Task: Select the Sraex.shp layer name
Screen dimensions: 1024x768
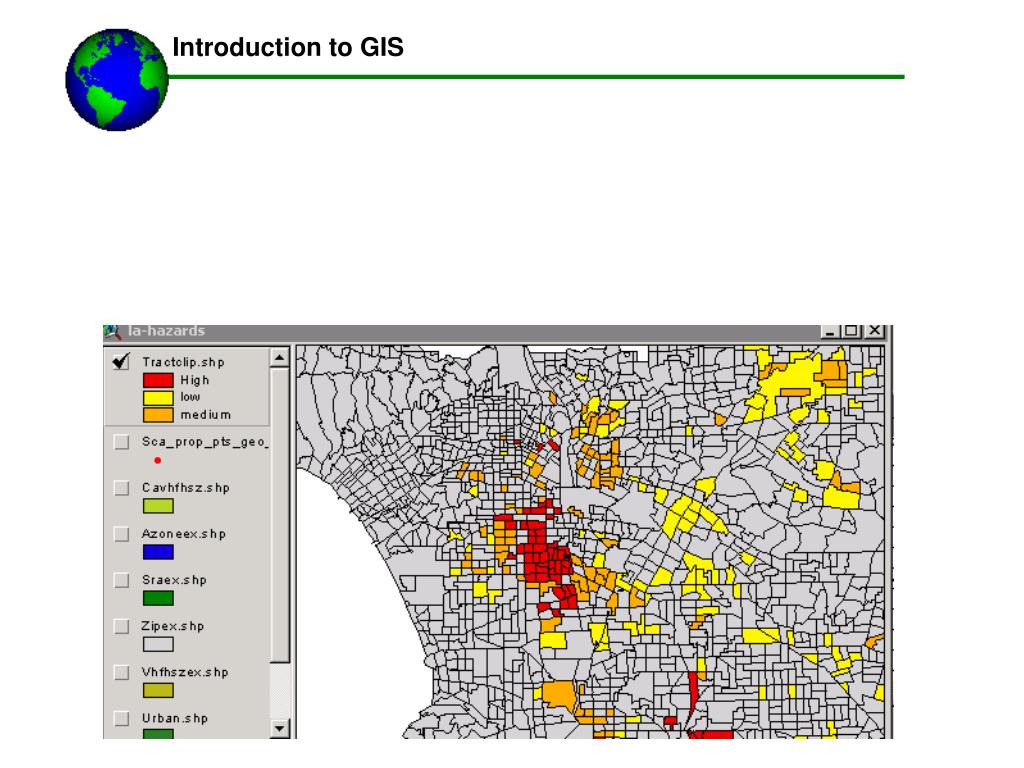Action: pyautogui.click(x=174, y=580)
